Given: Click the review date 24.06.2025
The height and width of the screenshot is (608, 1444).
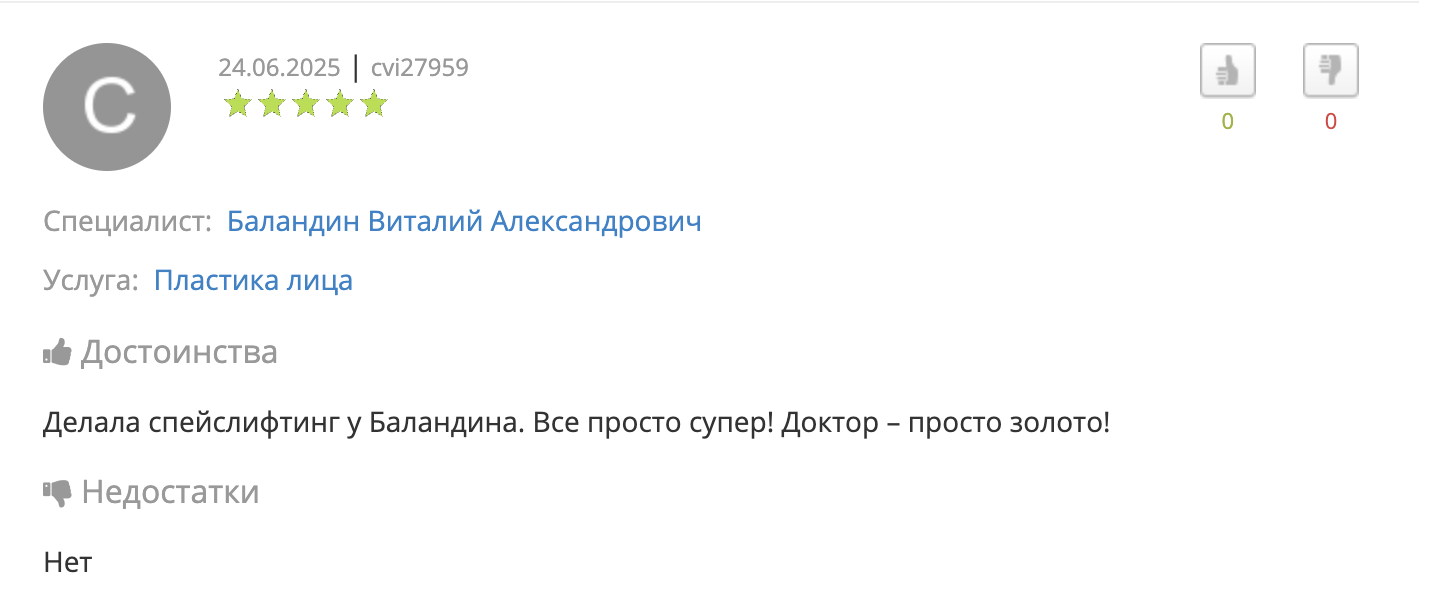Looking at the screenshot, I should pos(279,68).
